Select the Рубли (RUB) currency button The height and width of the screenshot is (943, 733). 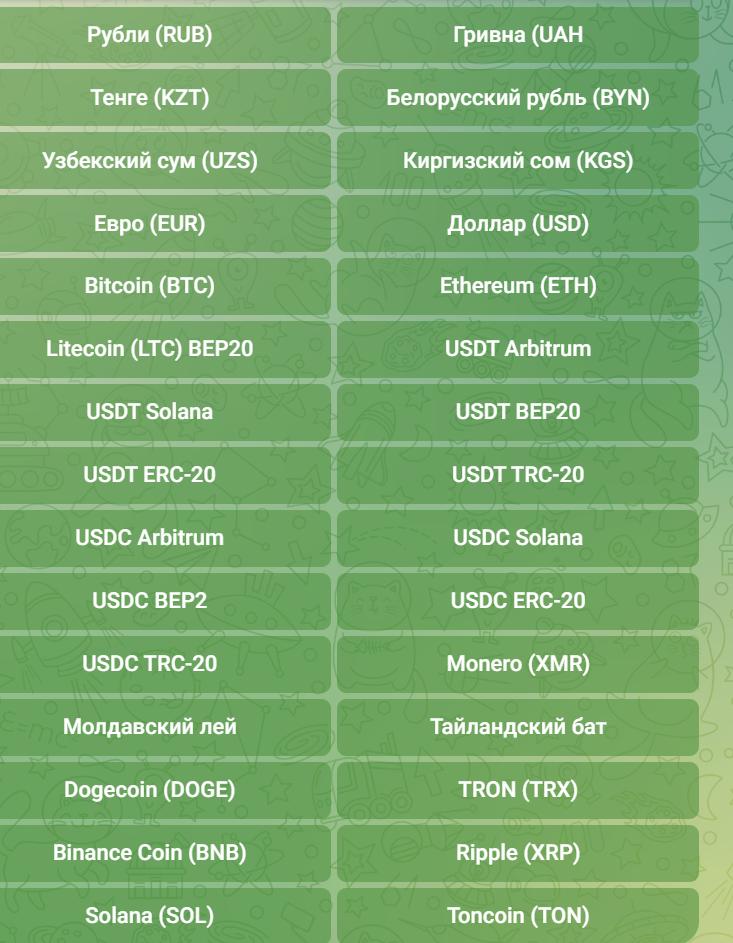[x=150, y=36]
